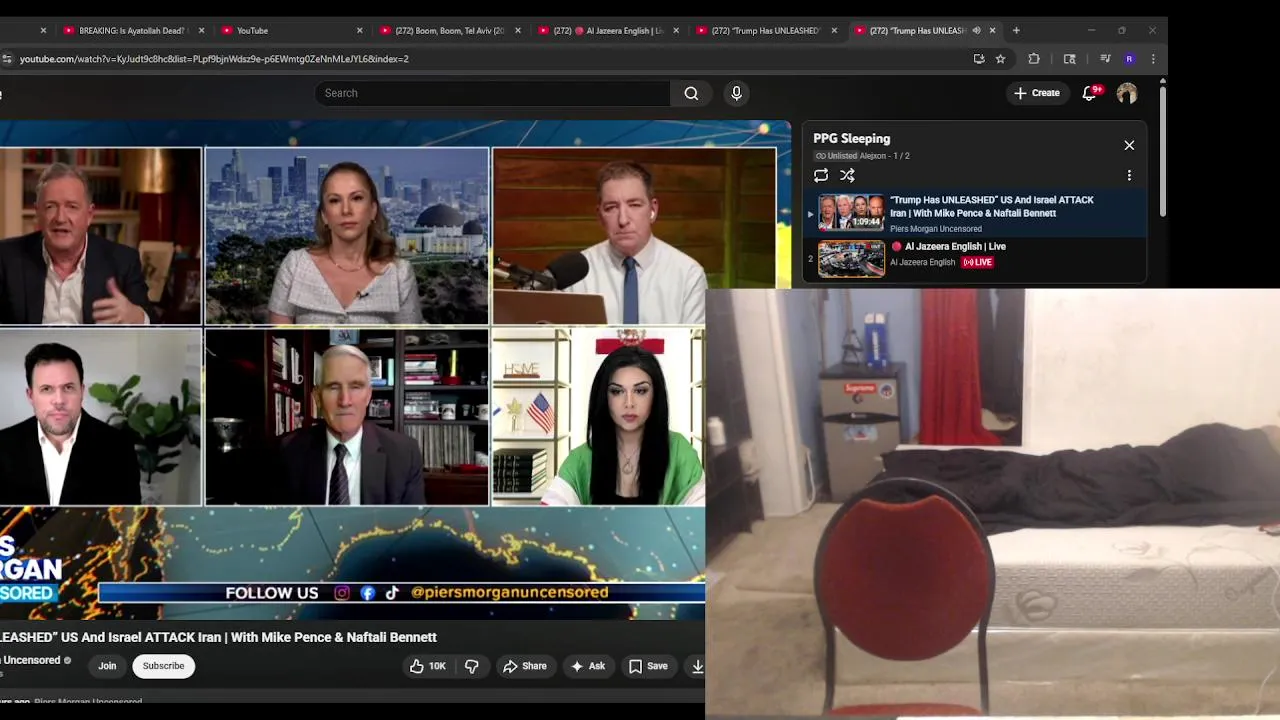Like the video with 10K likes

coord(427,666)
